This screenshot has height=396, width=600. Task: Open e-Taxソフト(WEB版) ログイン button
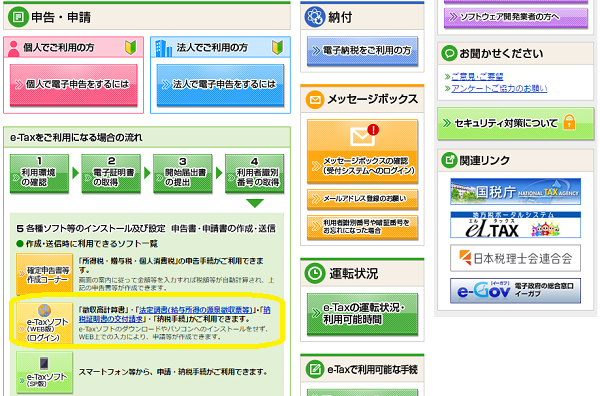coord(44,323)
